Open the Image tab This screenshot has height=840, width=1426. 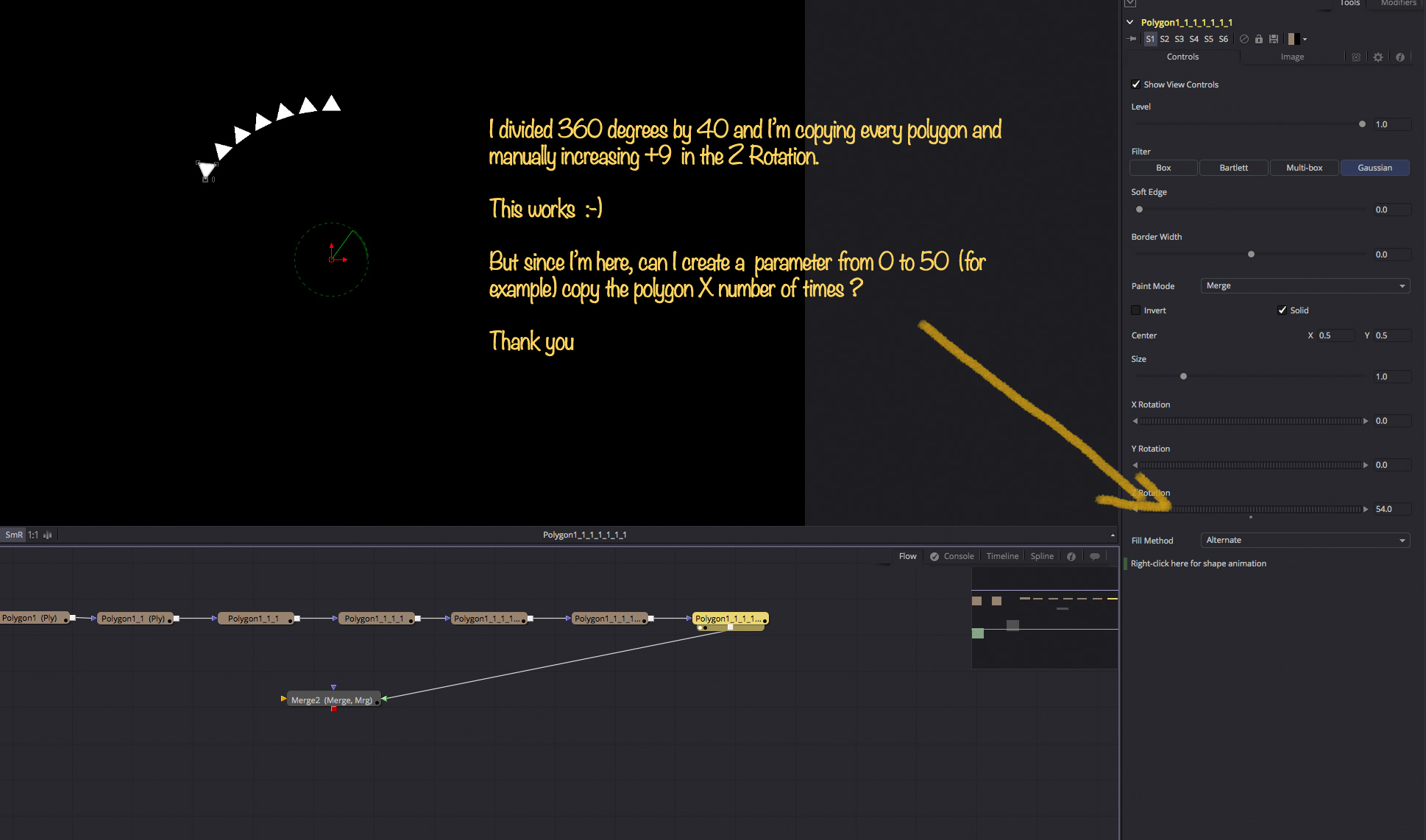click(x=1292, y=57)
